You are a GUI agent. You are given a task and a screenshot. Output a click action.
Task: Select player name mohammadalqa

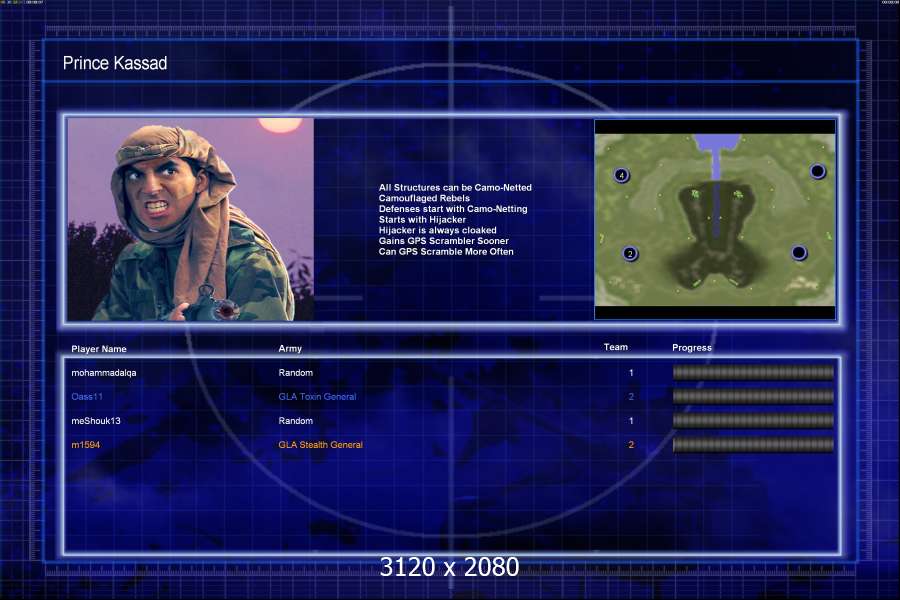point(104,373)
